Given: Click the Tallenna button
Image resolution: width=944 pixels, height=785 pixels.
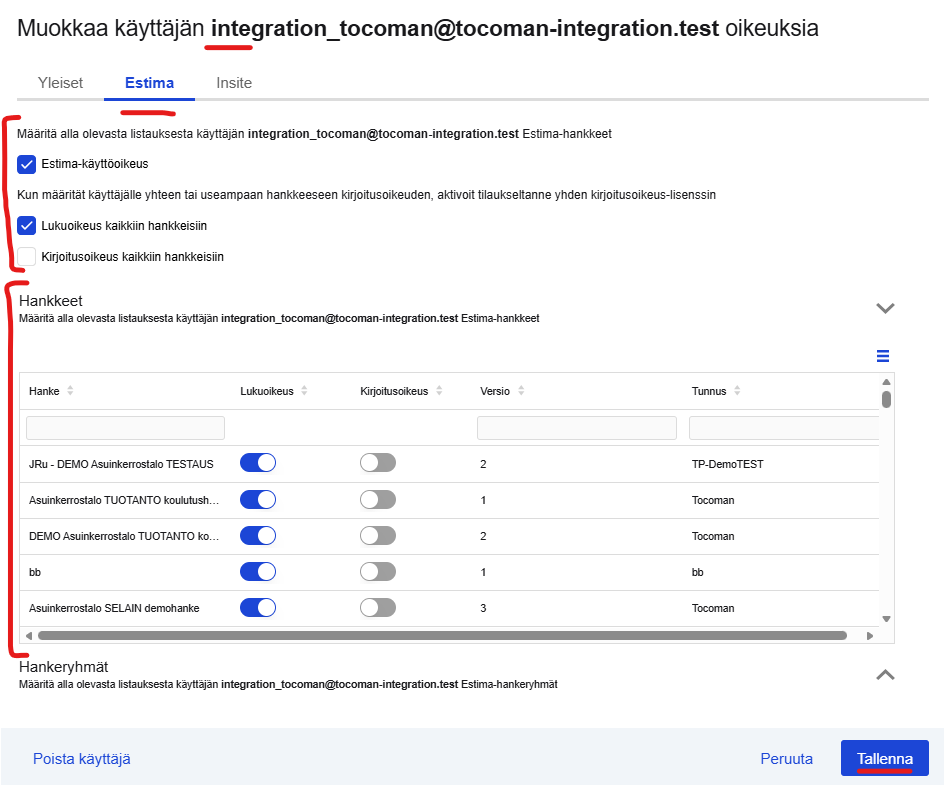Looking at the screenshot, I should coord(884,758).
